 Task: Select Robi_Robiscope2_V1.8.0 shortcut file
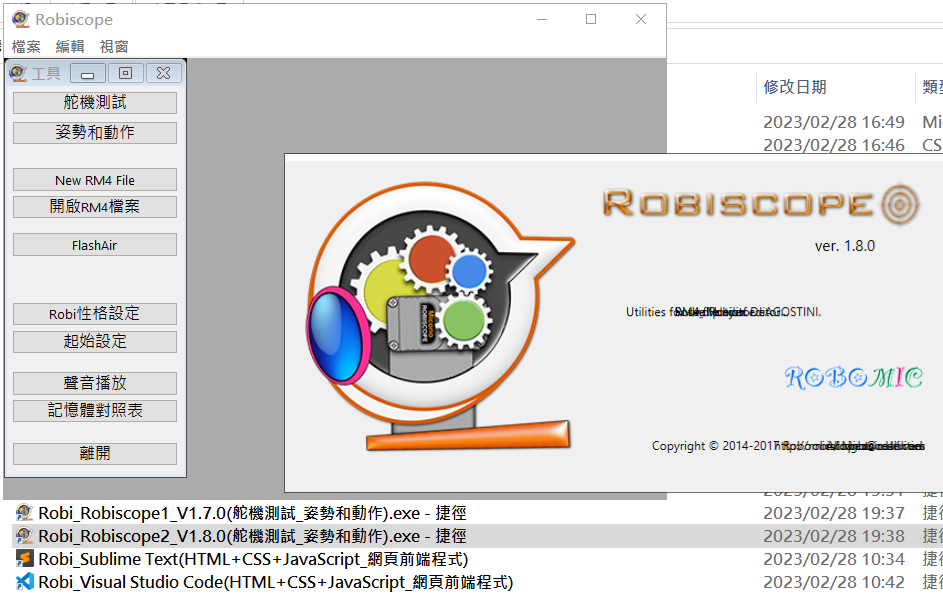(253, 536)
